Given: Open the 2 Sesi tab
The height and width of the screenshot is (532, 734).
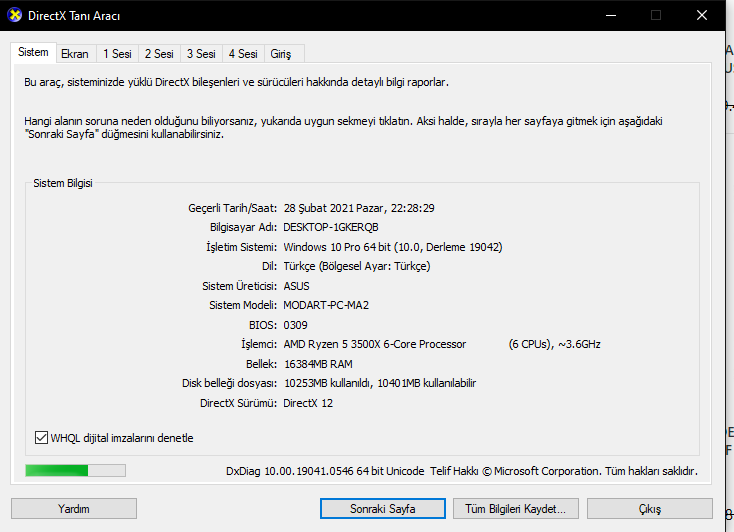Looking at the screenshot, I should tap(159, 54).
